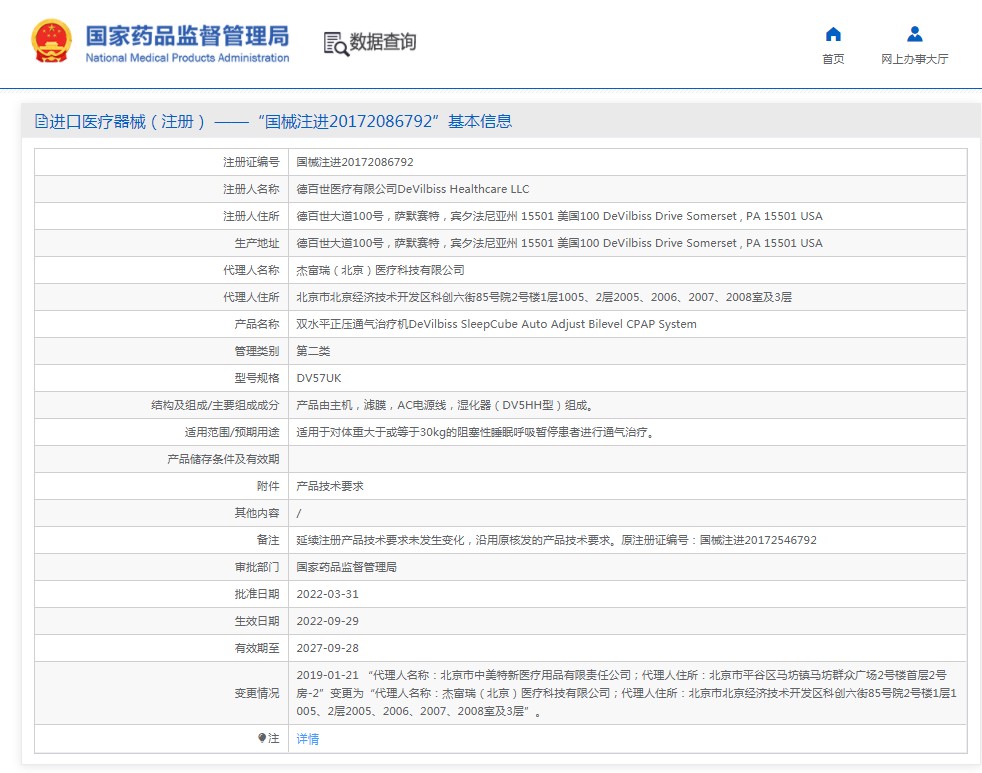Viewport: 982px width, 773px height.
Task: Click the 首页 text label
Action: click(833, 59)
